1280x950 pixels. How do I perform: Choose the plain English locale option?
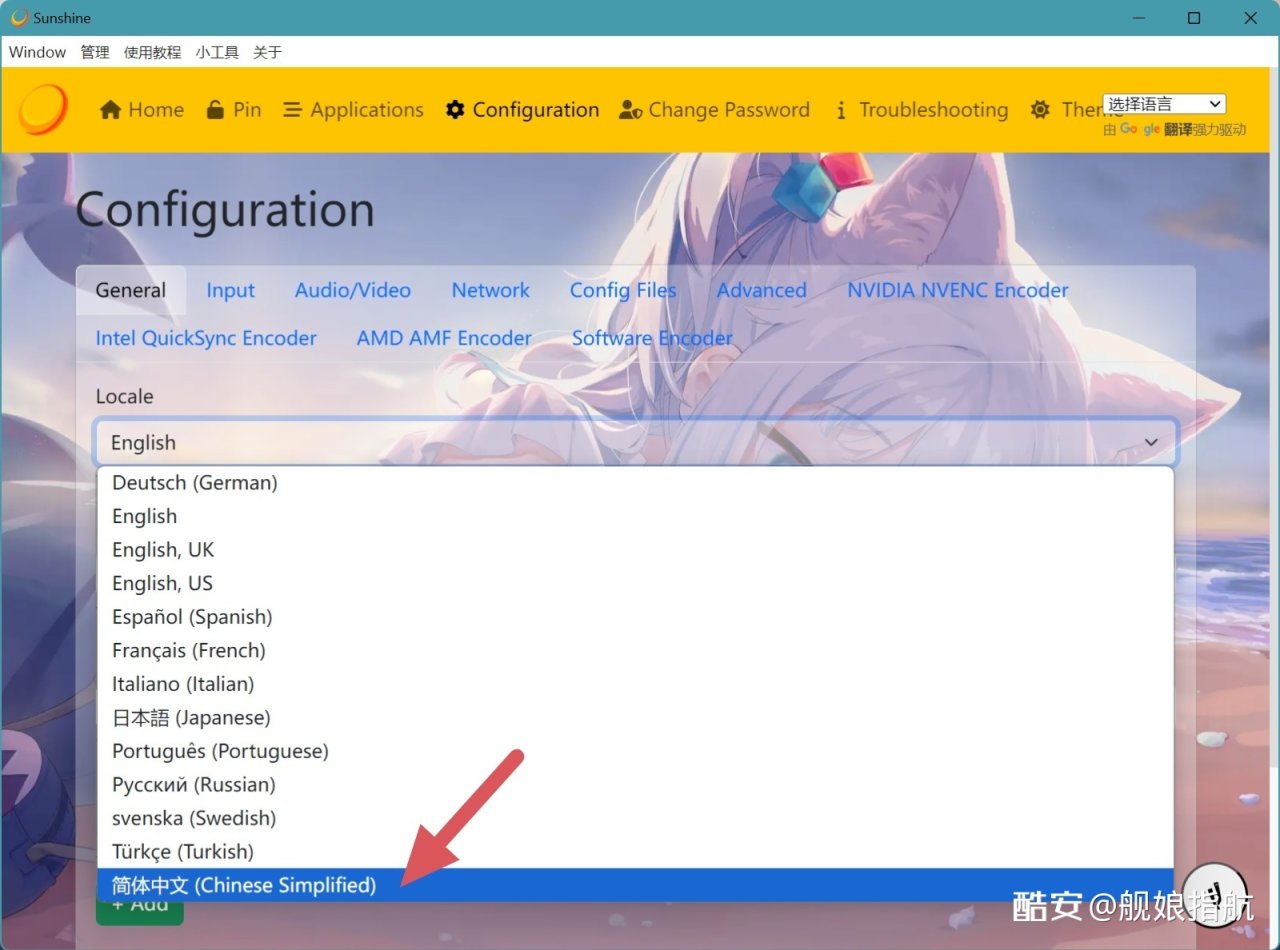pos(635,517)
